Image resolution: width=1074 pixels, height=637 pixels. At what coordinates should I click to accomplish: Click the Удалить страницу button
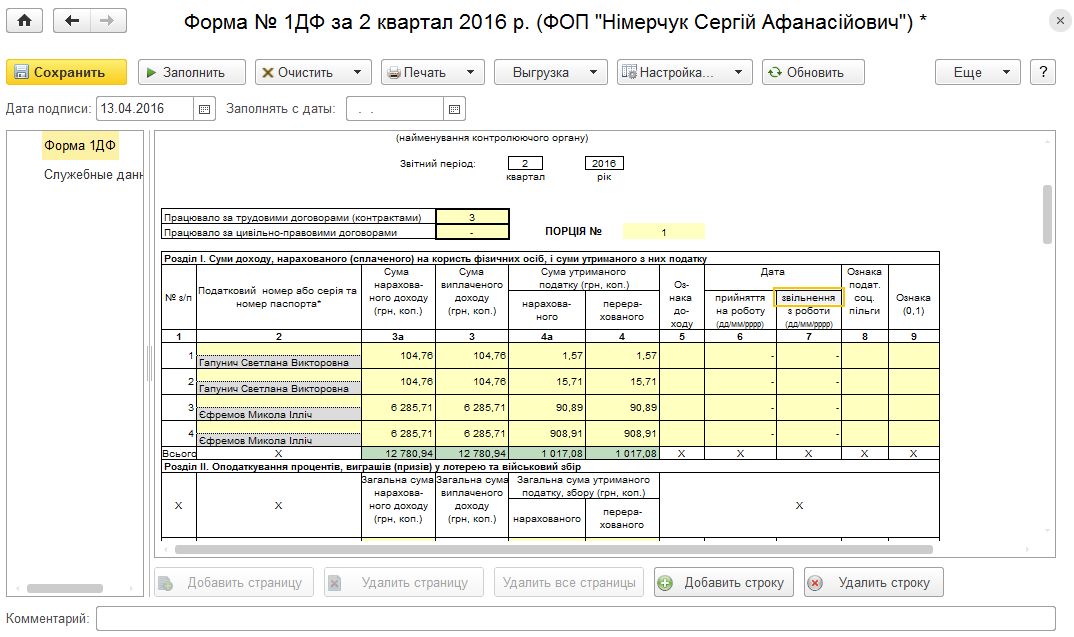[404, 582]
